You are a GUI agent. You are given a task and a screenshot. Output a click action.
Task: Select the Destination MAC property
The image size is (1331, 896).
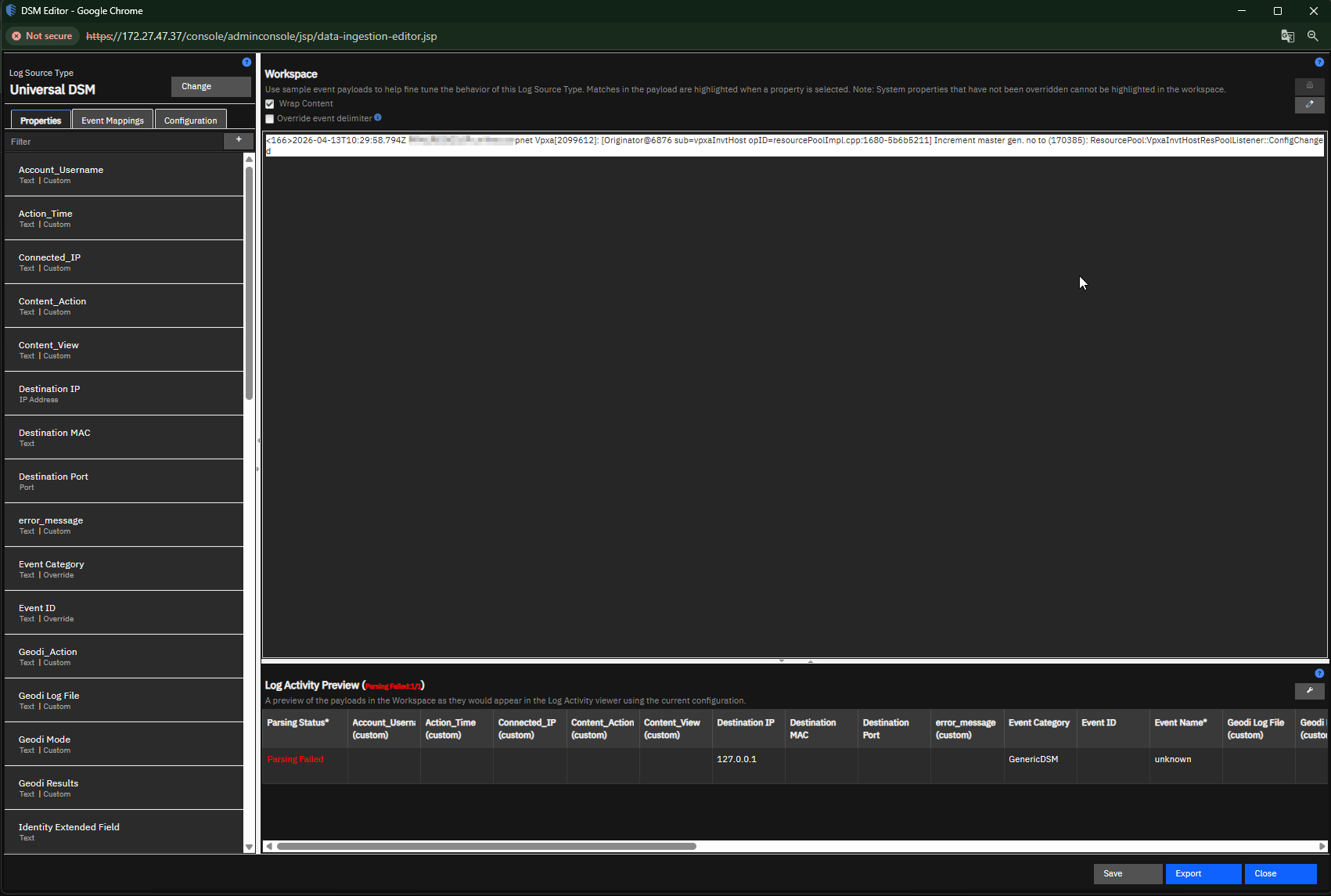click(124, 437)
